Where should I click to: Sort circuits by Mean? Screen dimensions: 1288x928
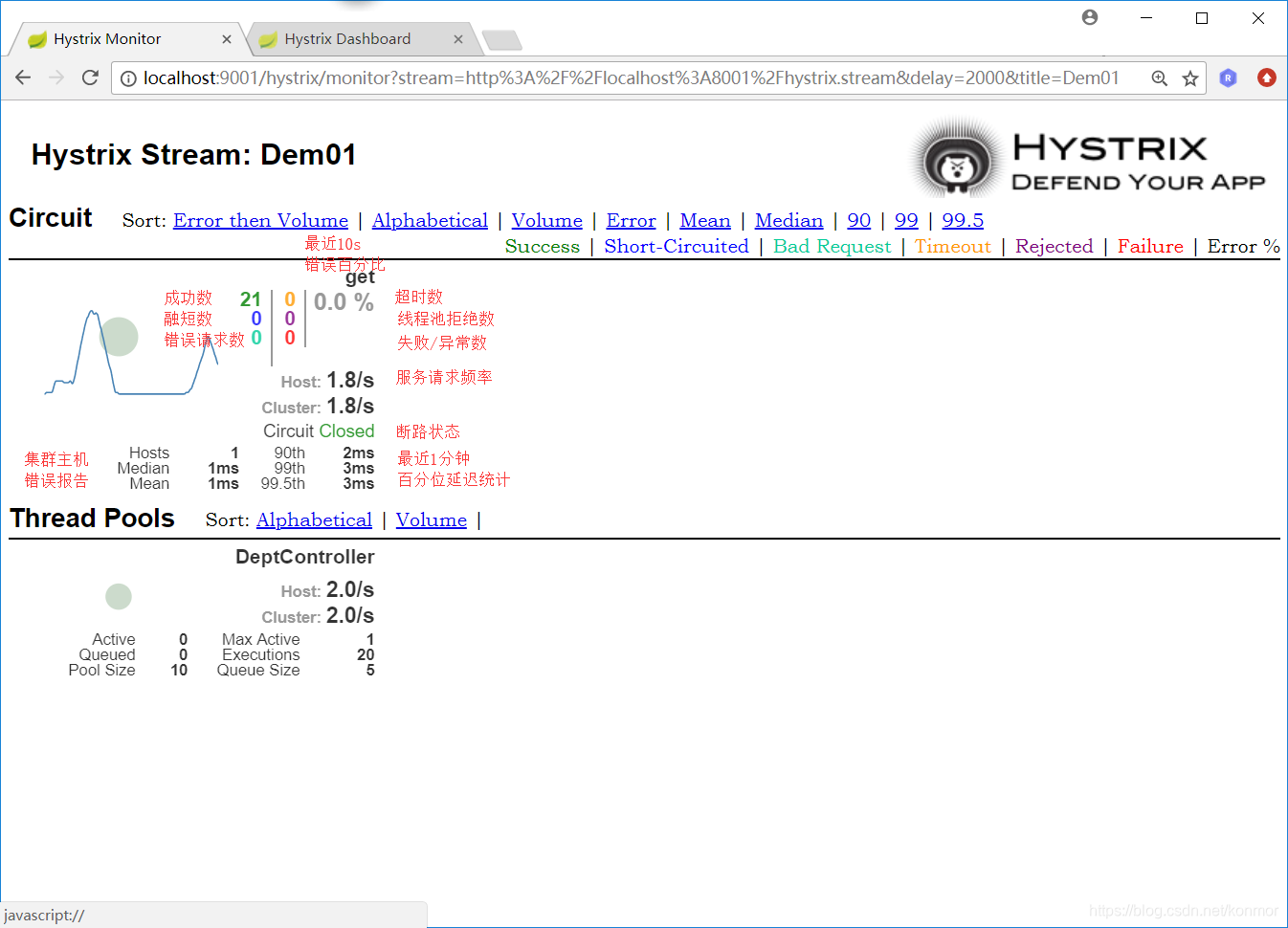tap(705, 220)
